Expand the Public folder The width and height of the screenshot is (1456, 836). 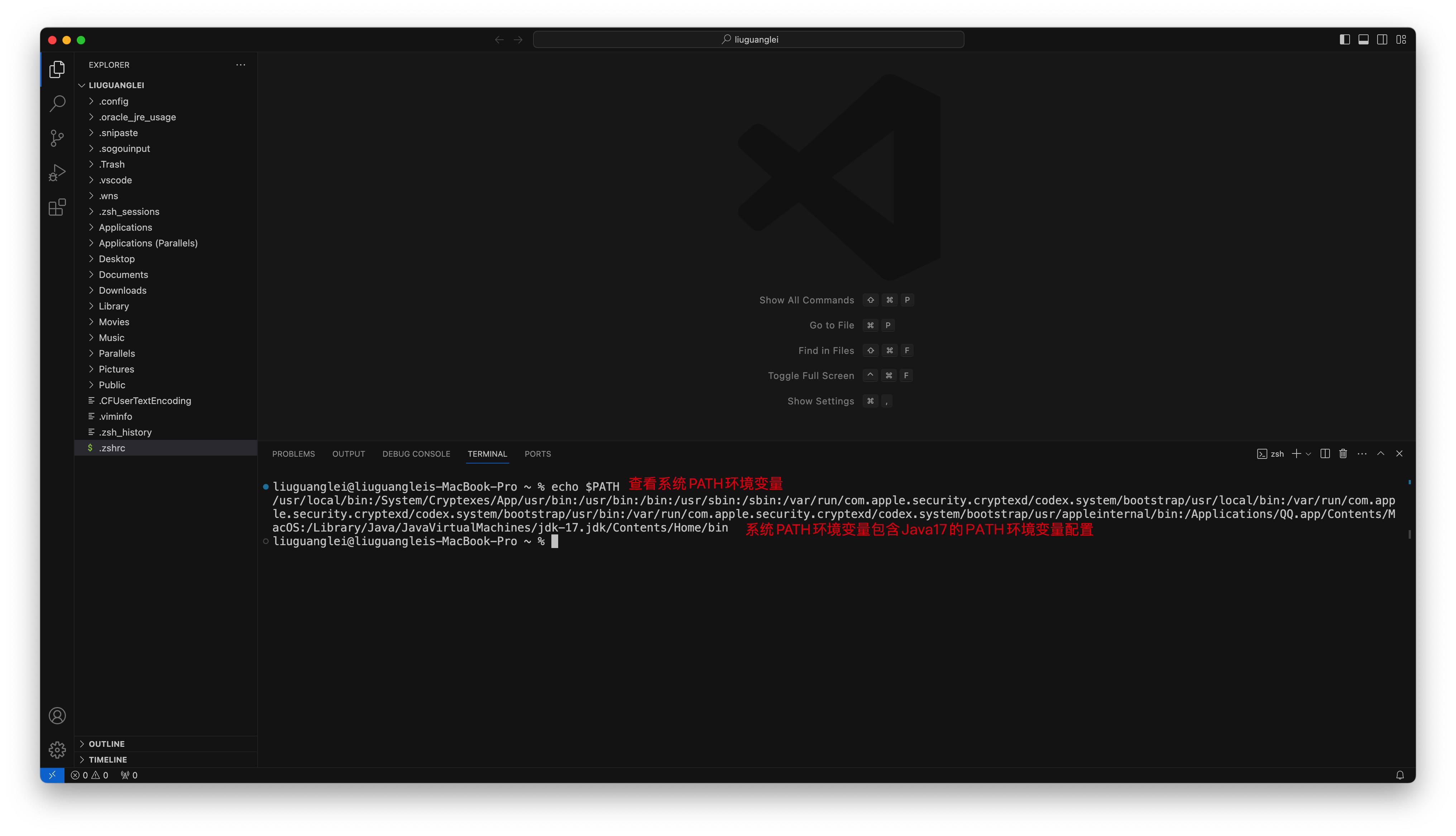coord(166,385)
